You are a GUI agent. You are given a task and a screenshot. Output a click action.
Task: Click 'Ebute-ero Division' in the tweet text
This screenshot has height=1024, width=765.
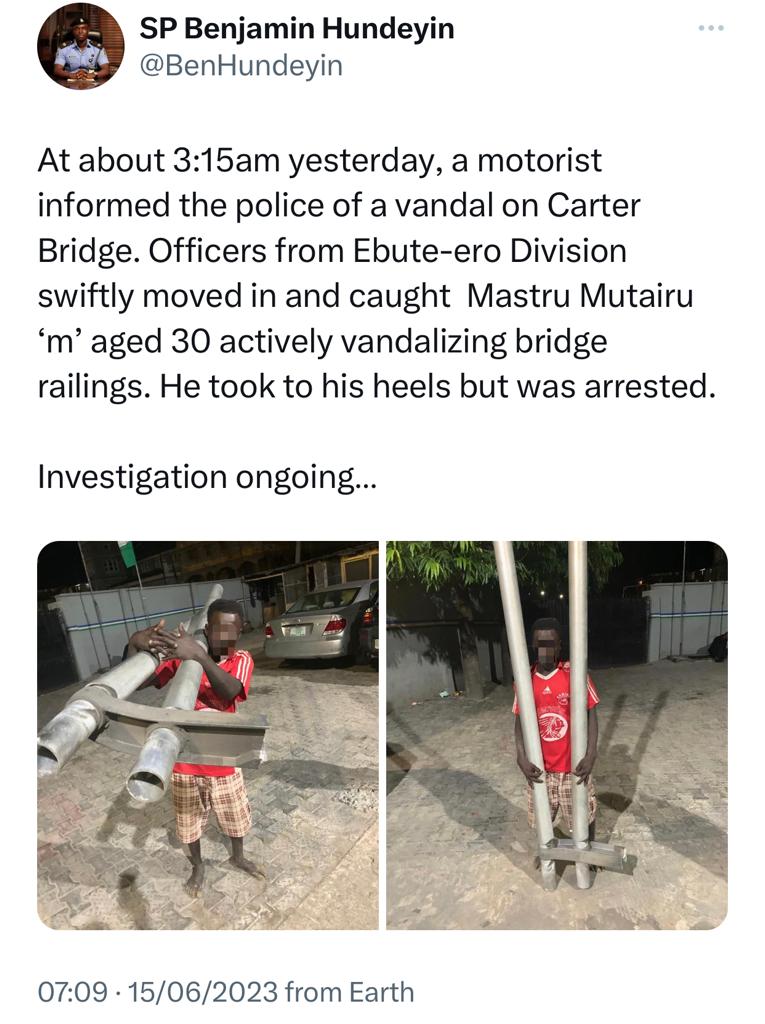click(490, 251)
